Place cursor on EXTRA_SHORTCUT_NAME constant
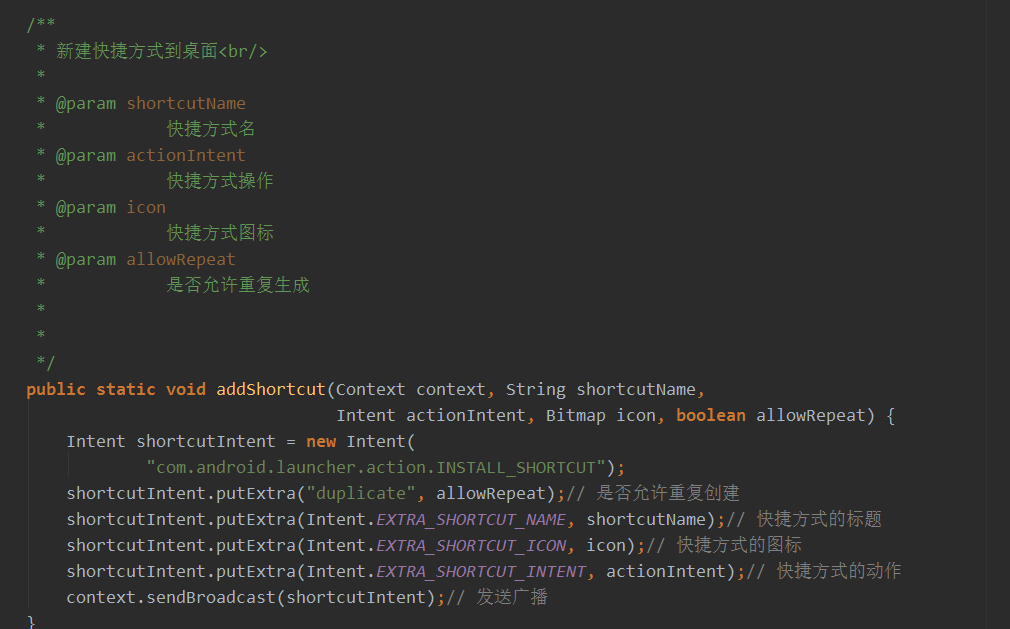This screenshot has height=629, width=1010. point(471,519)
